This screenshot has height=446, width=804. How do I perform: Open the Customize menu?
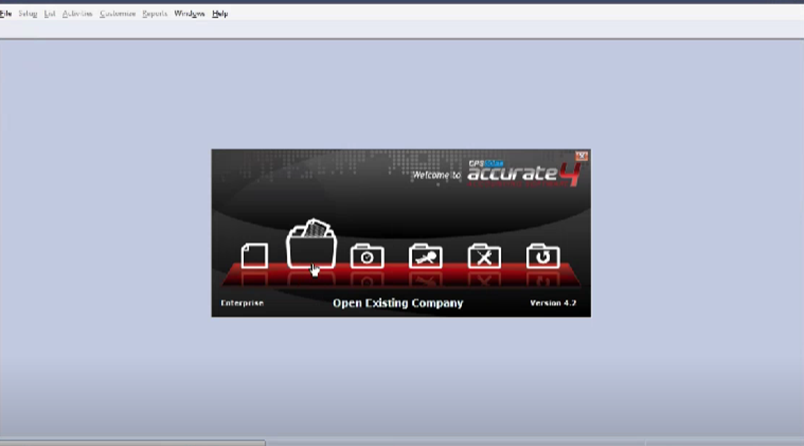coord(117,14)
